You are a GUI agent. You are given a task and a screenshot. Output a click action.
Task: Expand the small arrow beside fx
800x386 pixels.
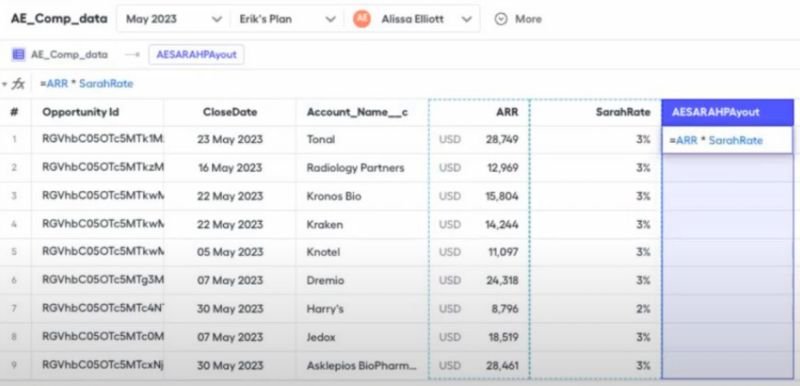click(5, 84)
